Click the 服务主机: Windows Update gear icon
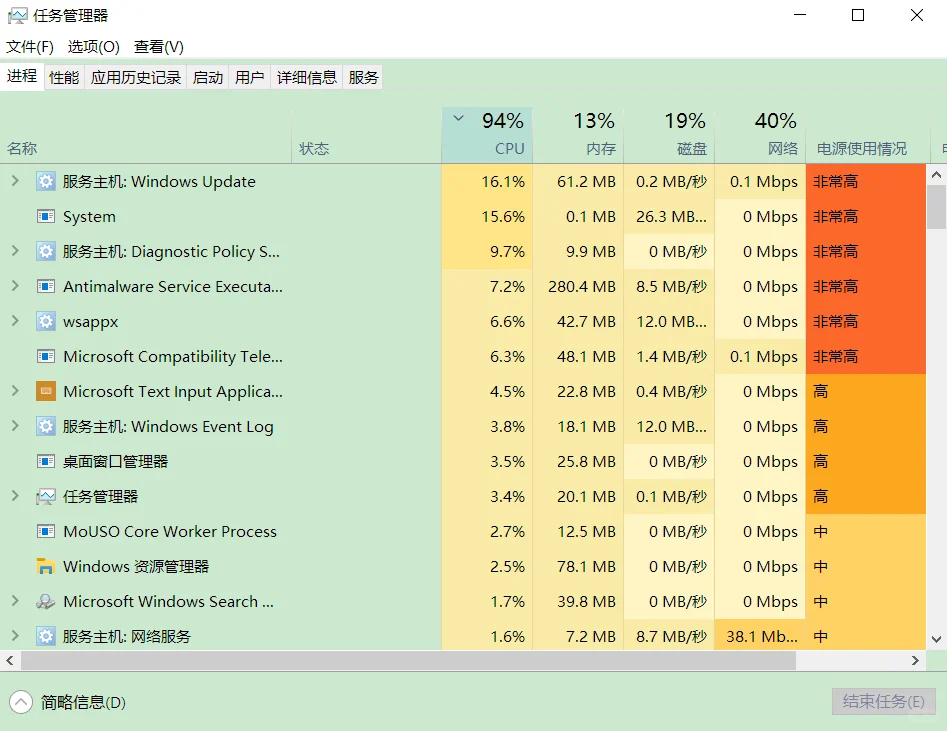Viewport: 947px width, 731px height. tap(44, 181)
